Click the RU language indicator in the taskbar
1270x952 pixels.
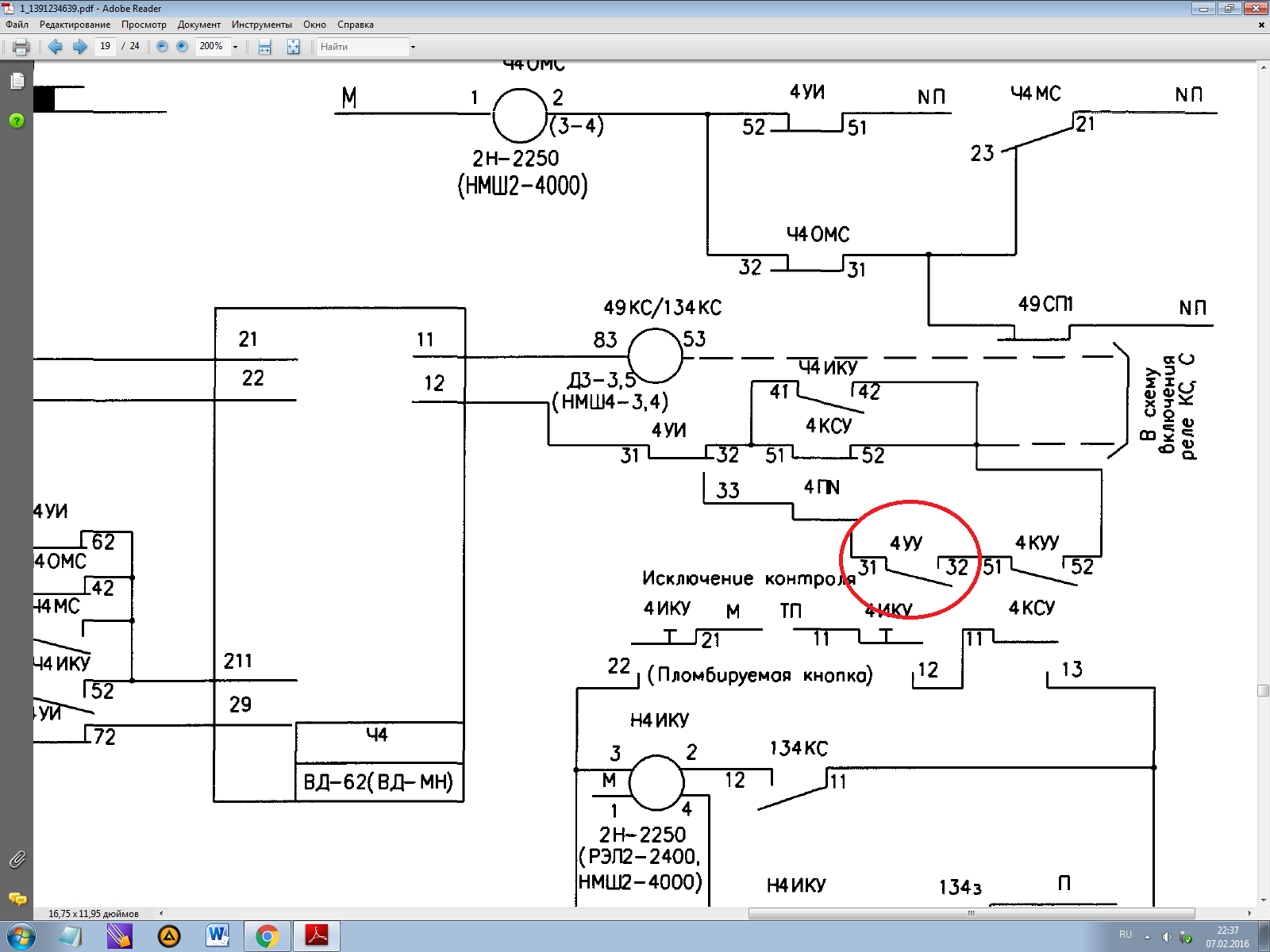click(1125, 935)
